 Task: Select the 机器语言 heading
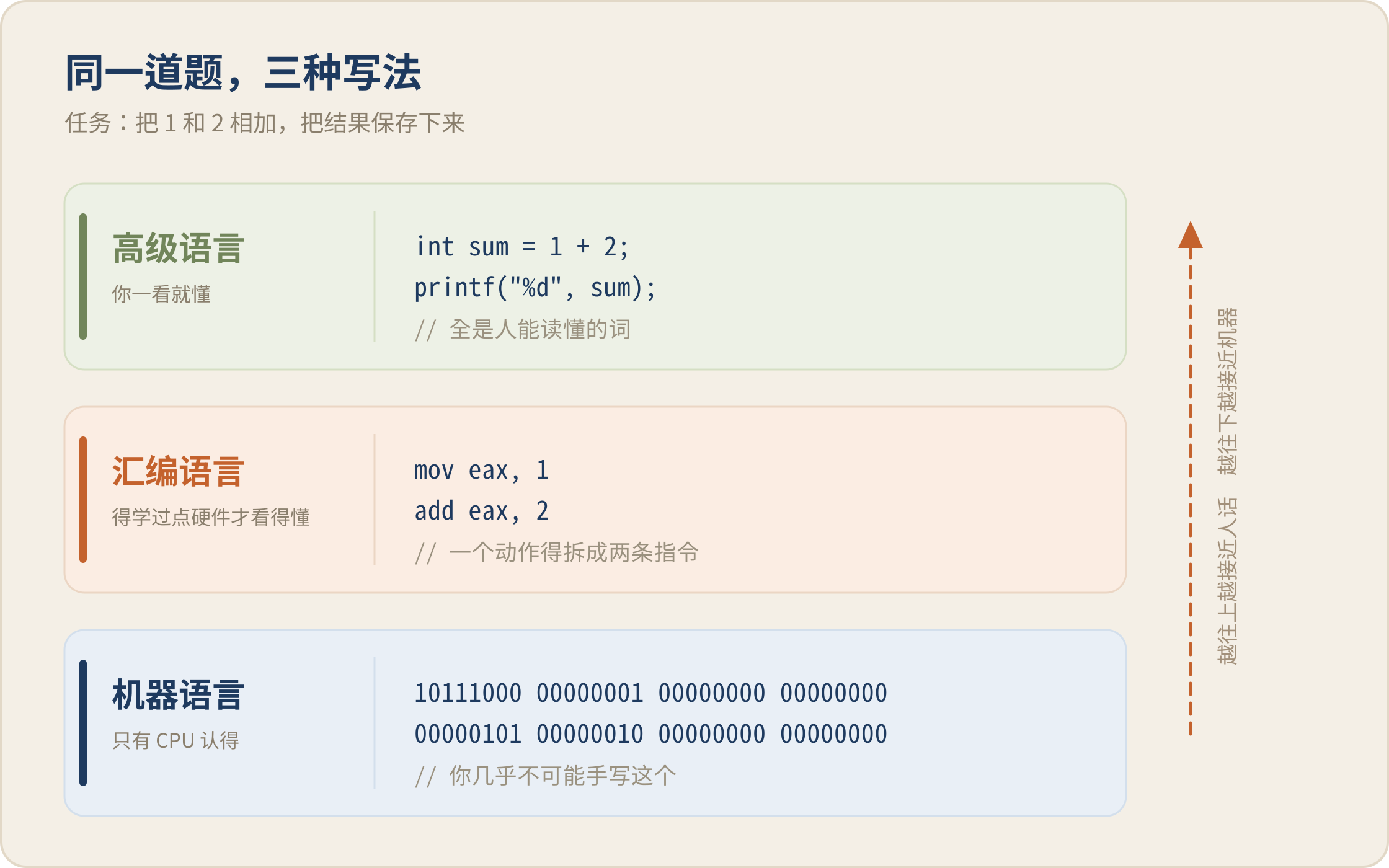click(179, 696)
